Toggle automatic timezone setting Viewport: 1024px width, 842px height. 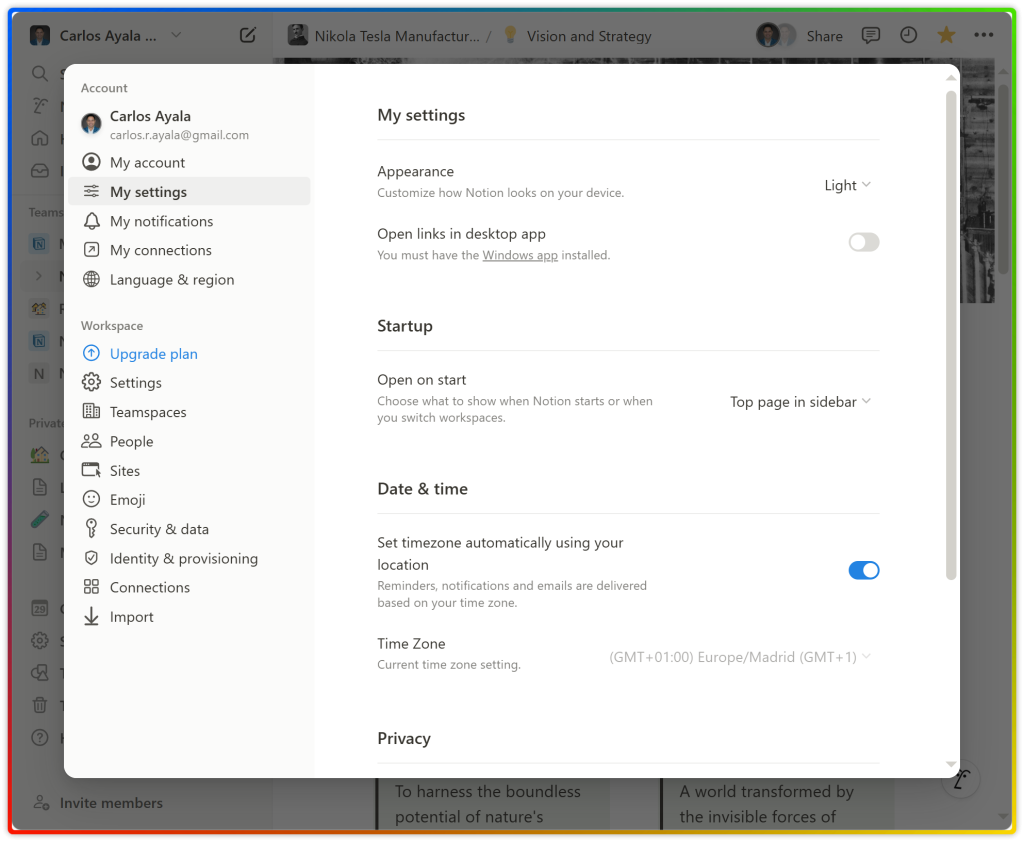tap(863, 570)
